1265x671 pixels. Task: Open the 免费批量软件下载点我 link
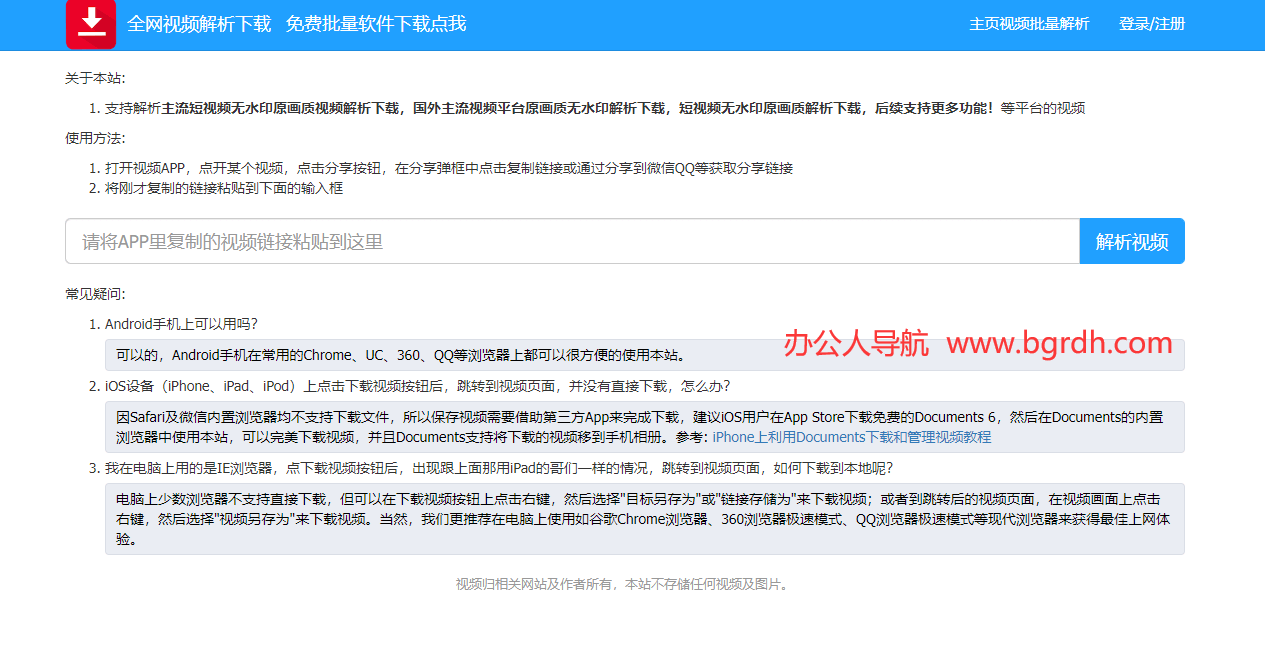click(x=376, y=24)
